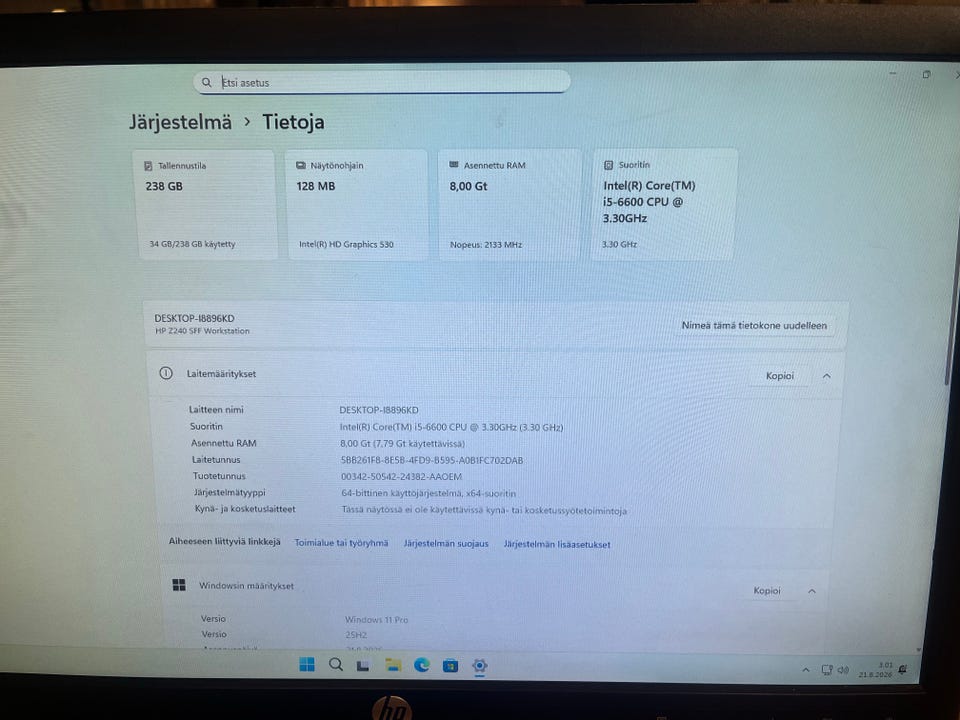This screenshot has height=720, width=960.
Task: Select the Laitetunnus value text
Action: click(432, 460)
